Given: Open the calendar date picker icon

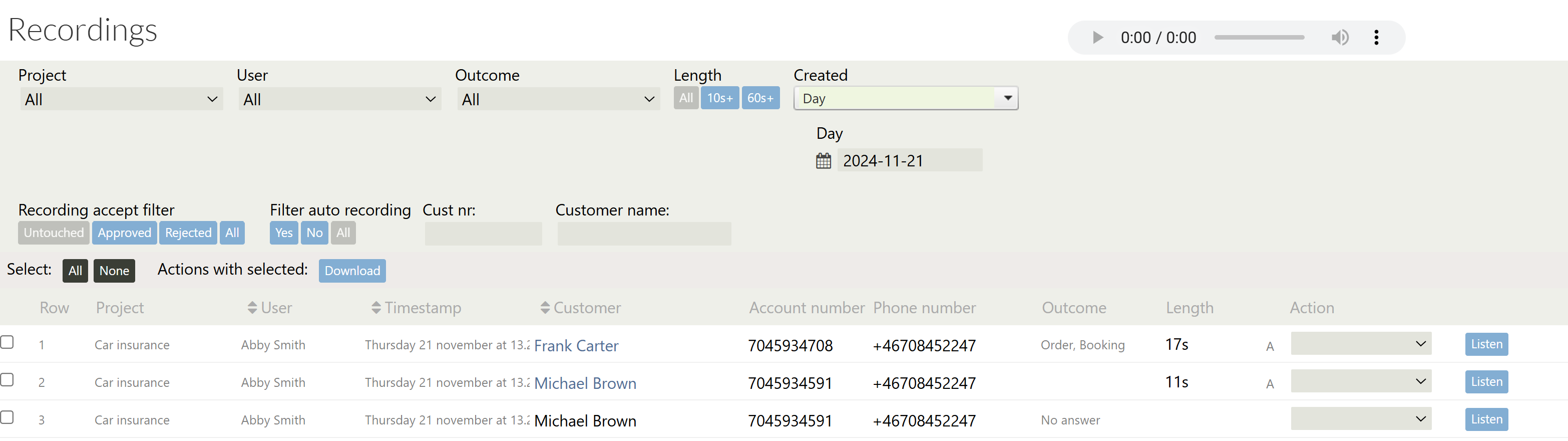Looking at the screenshot, I should (823, 161).
